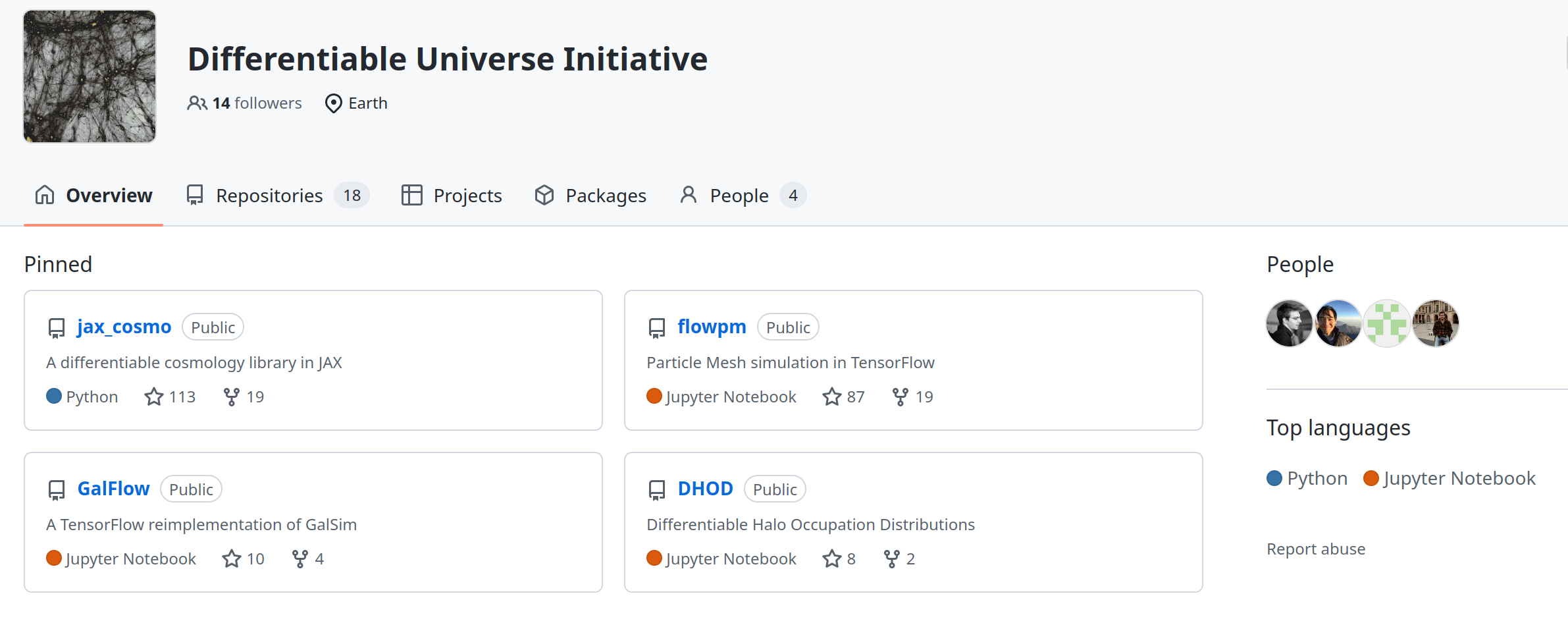
Task: Open the Projects tab
Action: pyautogui.click(x=452, y=196)
